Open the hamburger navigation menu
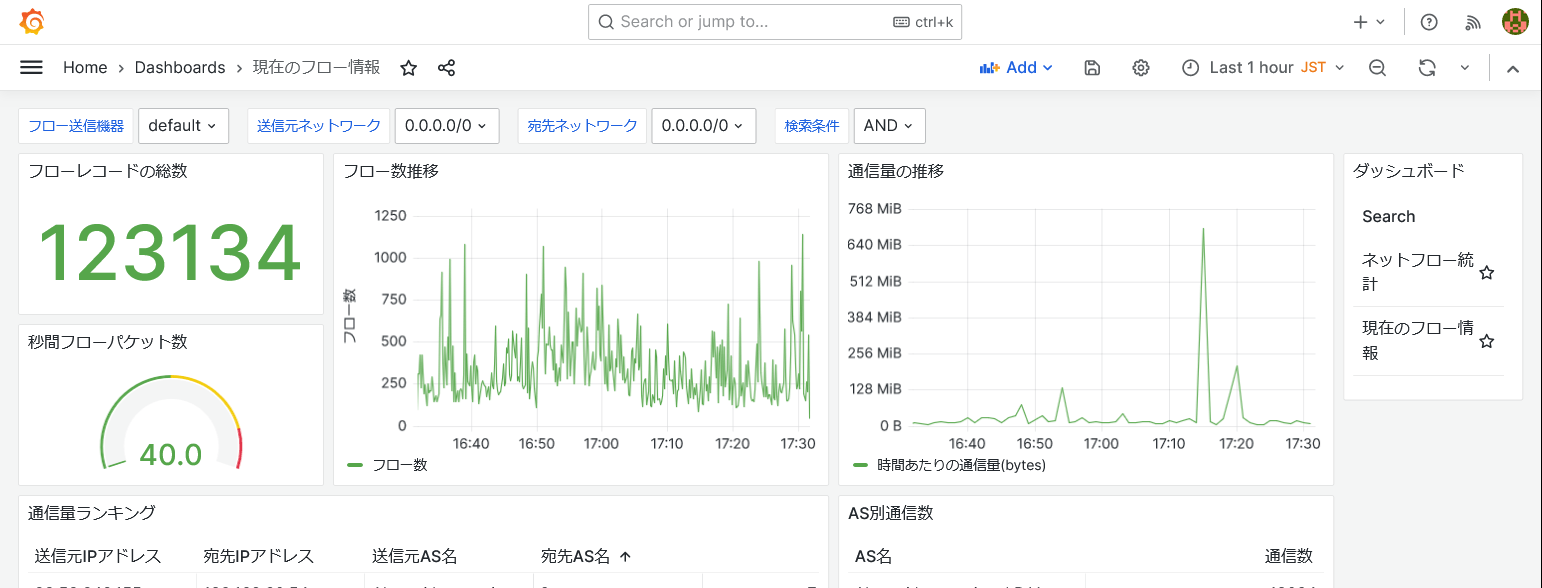Image resolution: width=1542 pixels, height=588 pixels. tap(31, 67)
